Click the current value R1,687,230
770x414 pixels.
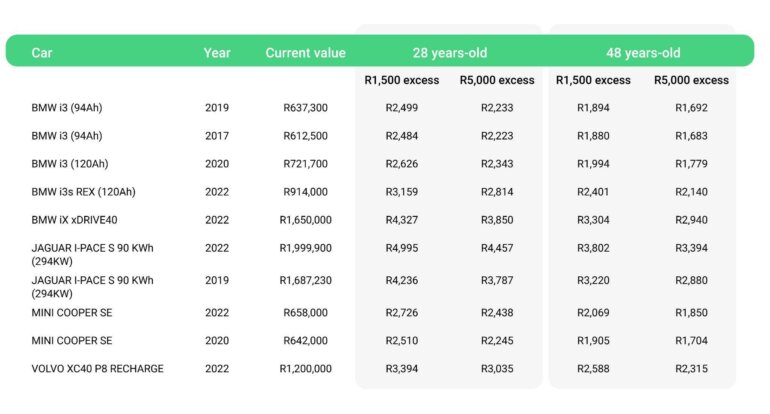tap(305, 280)
